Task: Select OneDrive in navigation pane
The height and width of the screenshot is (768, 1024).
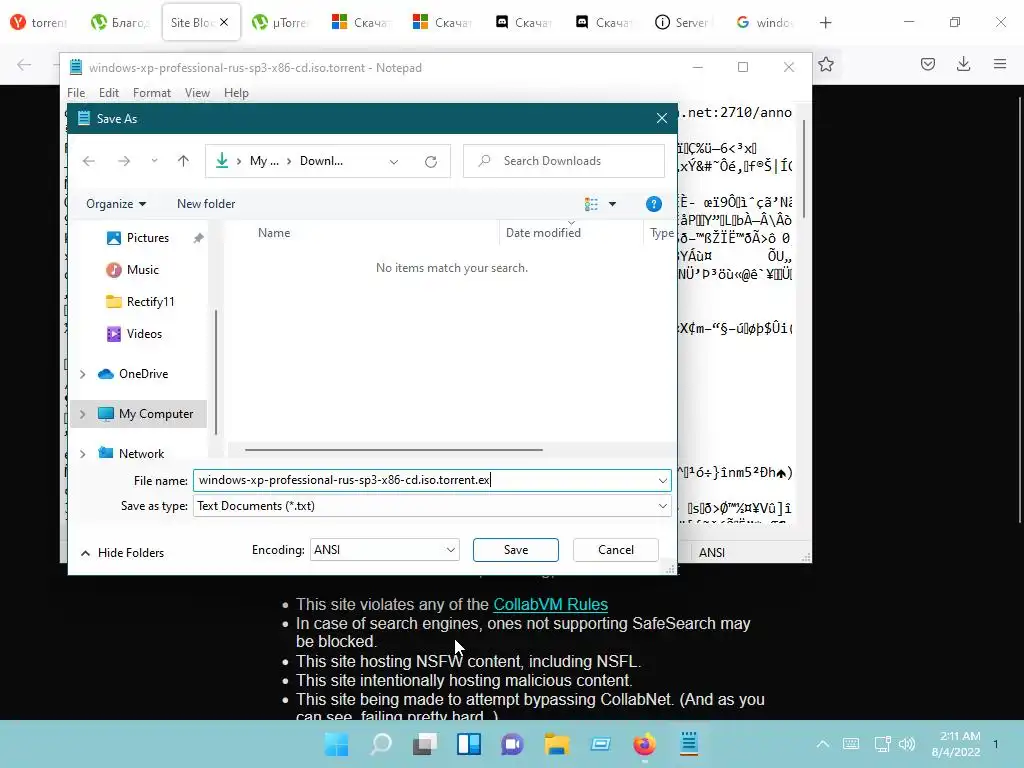Action: coord(143,374)
